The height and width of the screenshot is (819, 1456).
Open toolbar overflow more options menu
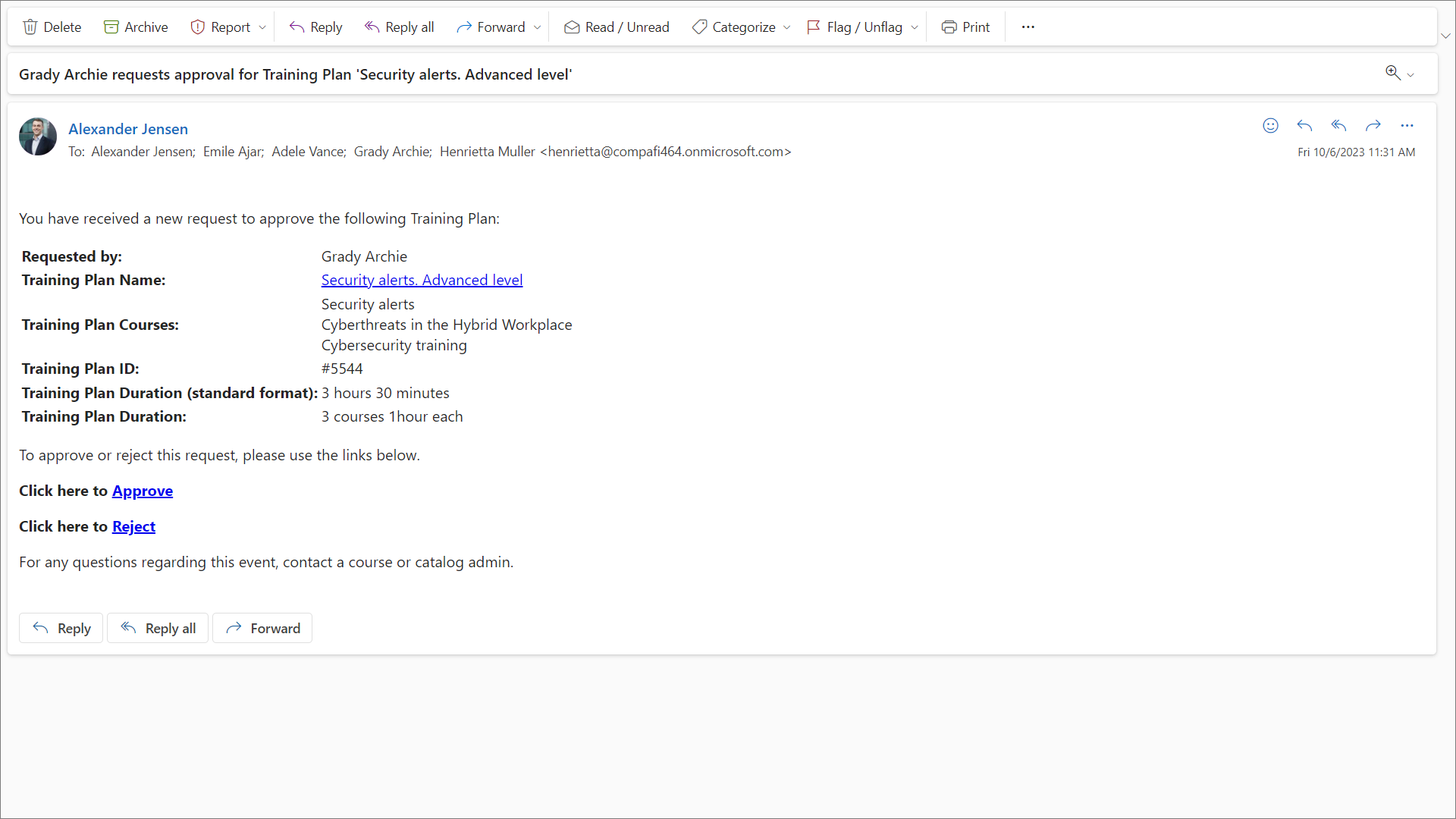[x=1028, y=27]
